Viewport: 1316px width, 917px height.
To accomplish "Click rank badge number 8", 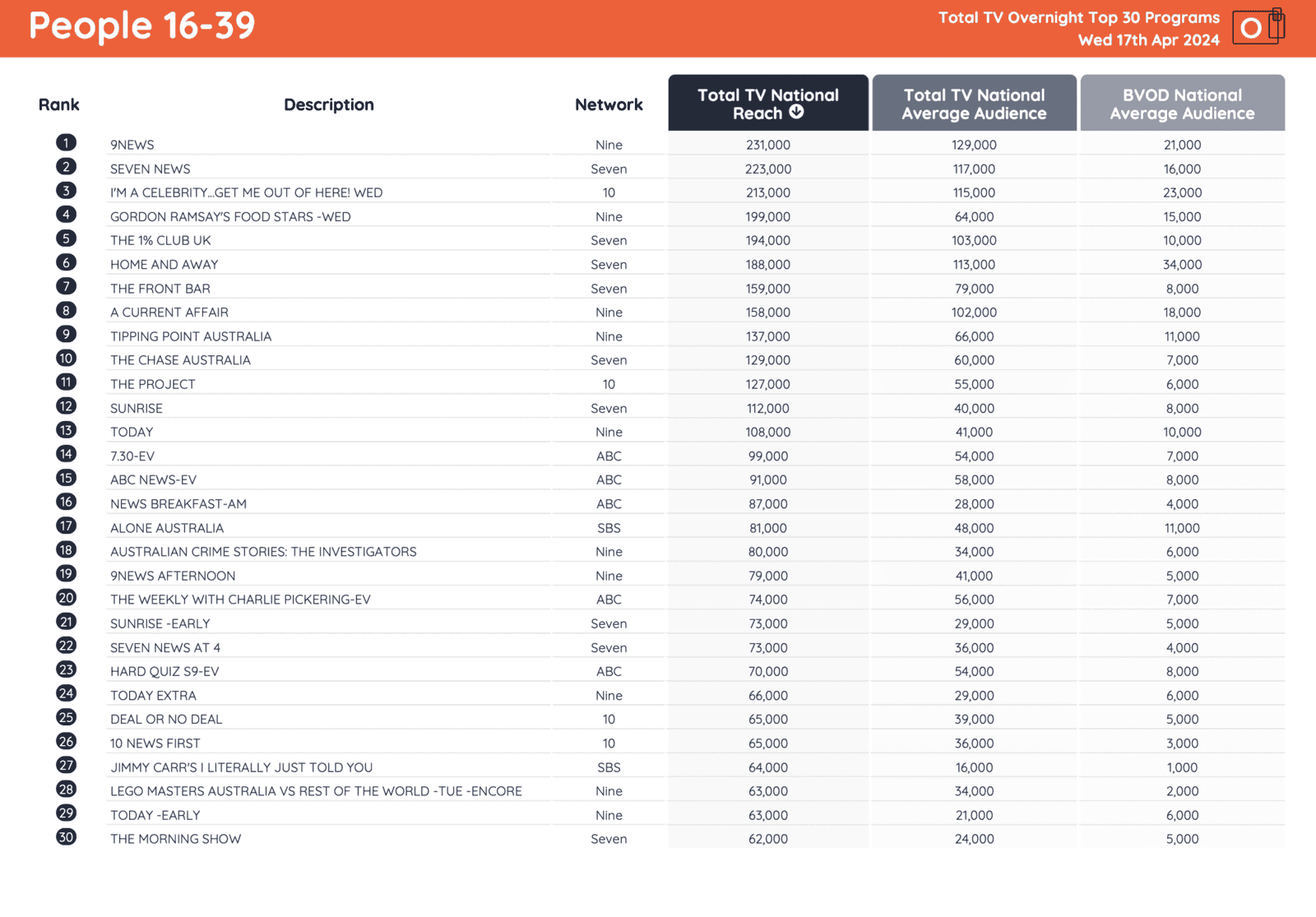I will coord(67,310).
